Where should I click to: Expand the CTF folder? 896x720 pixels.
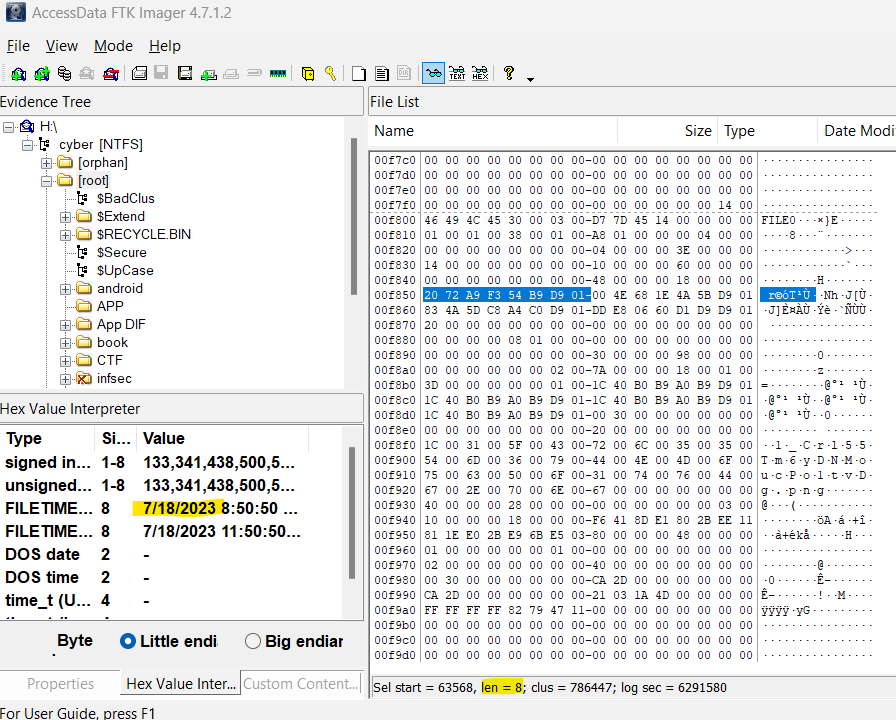point(65,361)
